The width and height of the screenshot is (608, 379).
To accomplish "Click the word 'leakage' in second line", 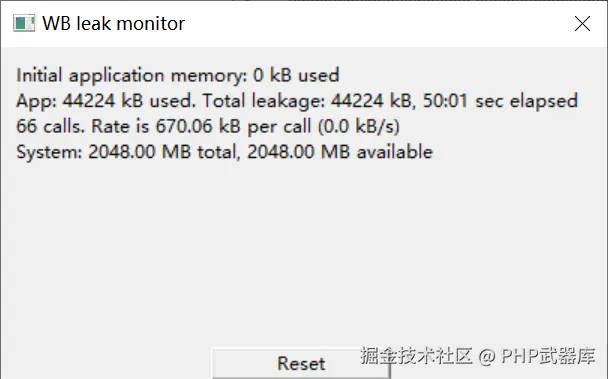I will tap(288, 101).
